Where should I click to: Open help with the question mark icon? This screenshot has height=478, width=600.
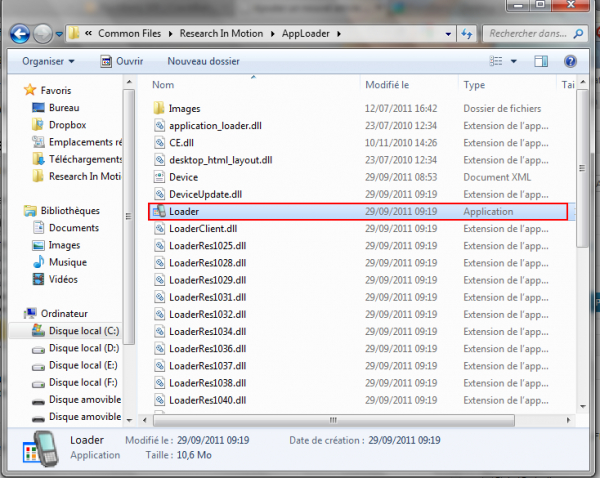coord(570,61)
